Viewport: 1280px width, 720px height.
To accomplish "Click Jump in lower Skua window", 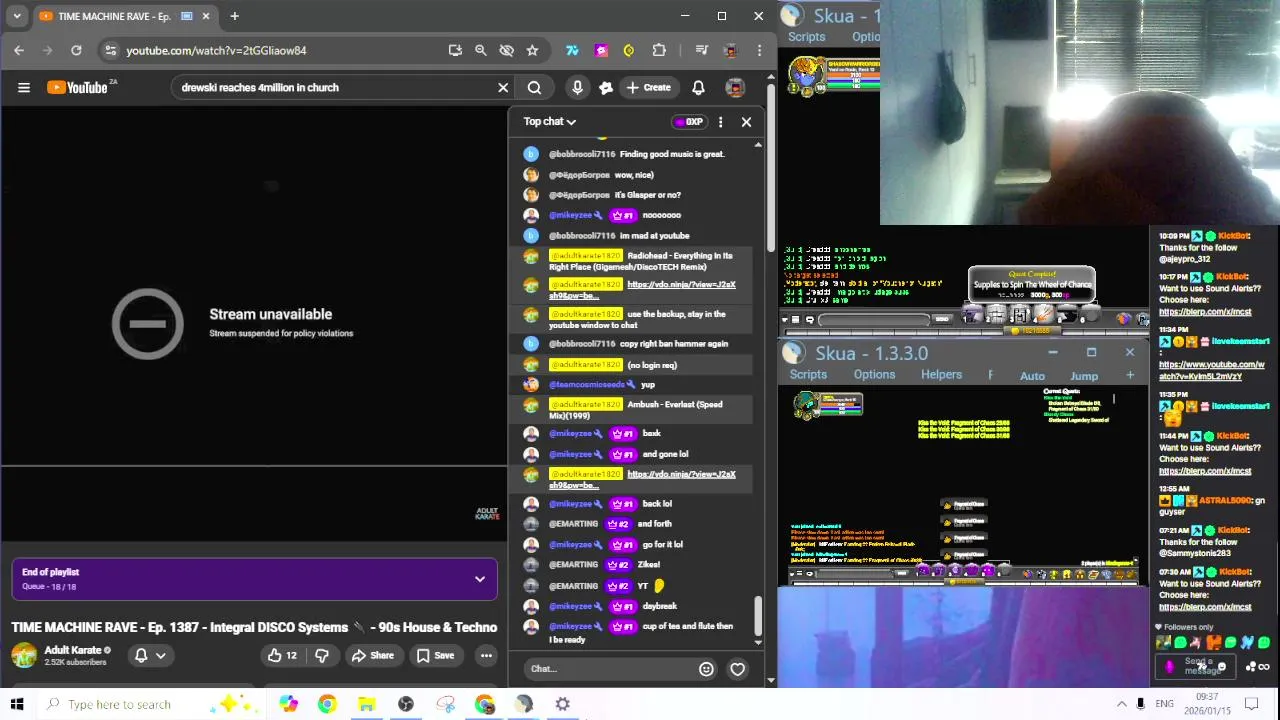I will 1084,376.
